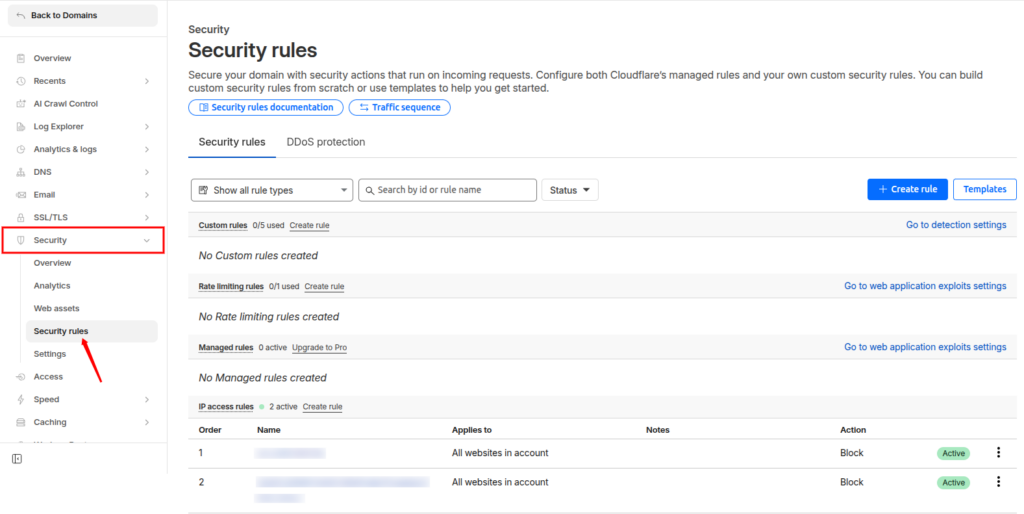Click Go to detection settings link

pyautogui.click(x=956, y=225)
